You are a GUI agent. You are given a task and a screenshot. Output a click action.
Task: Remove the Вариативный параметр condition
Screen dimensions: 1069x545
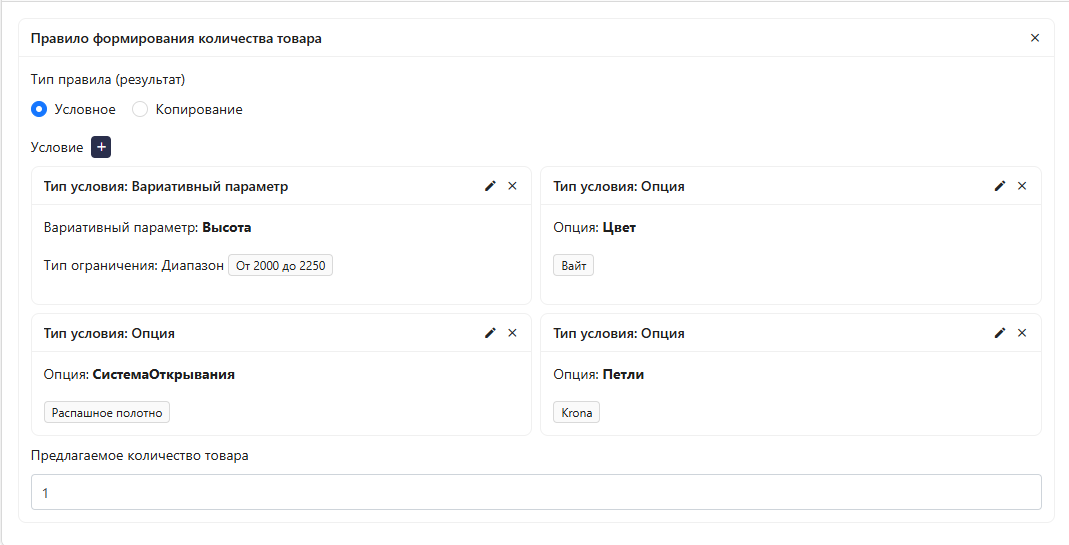pyautogui.click(x=512, y=186)
